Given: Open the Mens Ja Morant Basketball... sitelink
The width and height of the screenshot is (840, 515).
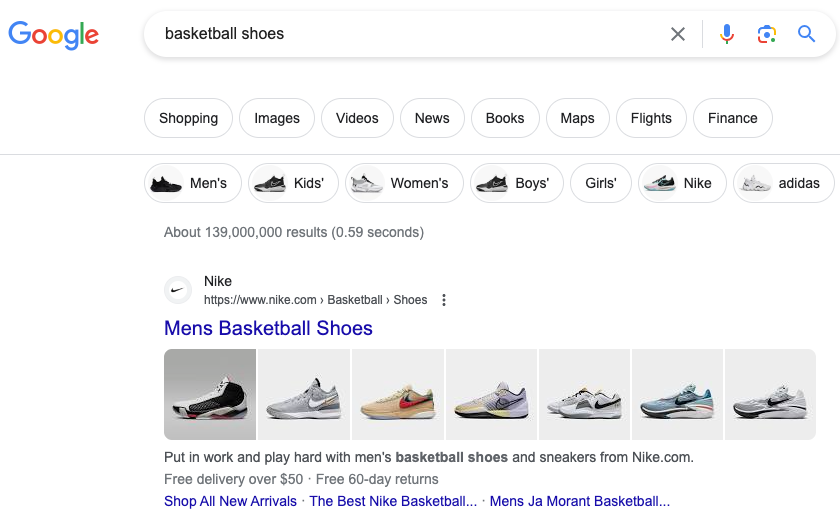Looking at the screenshot, I should (x=580, y=501).
